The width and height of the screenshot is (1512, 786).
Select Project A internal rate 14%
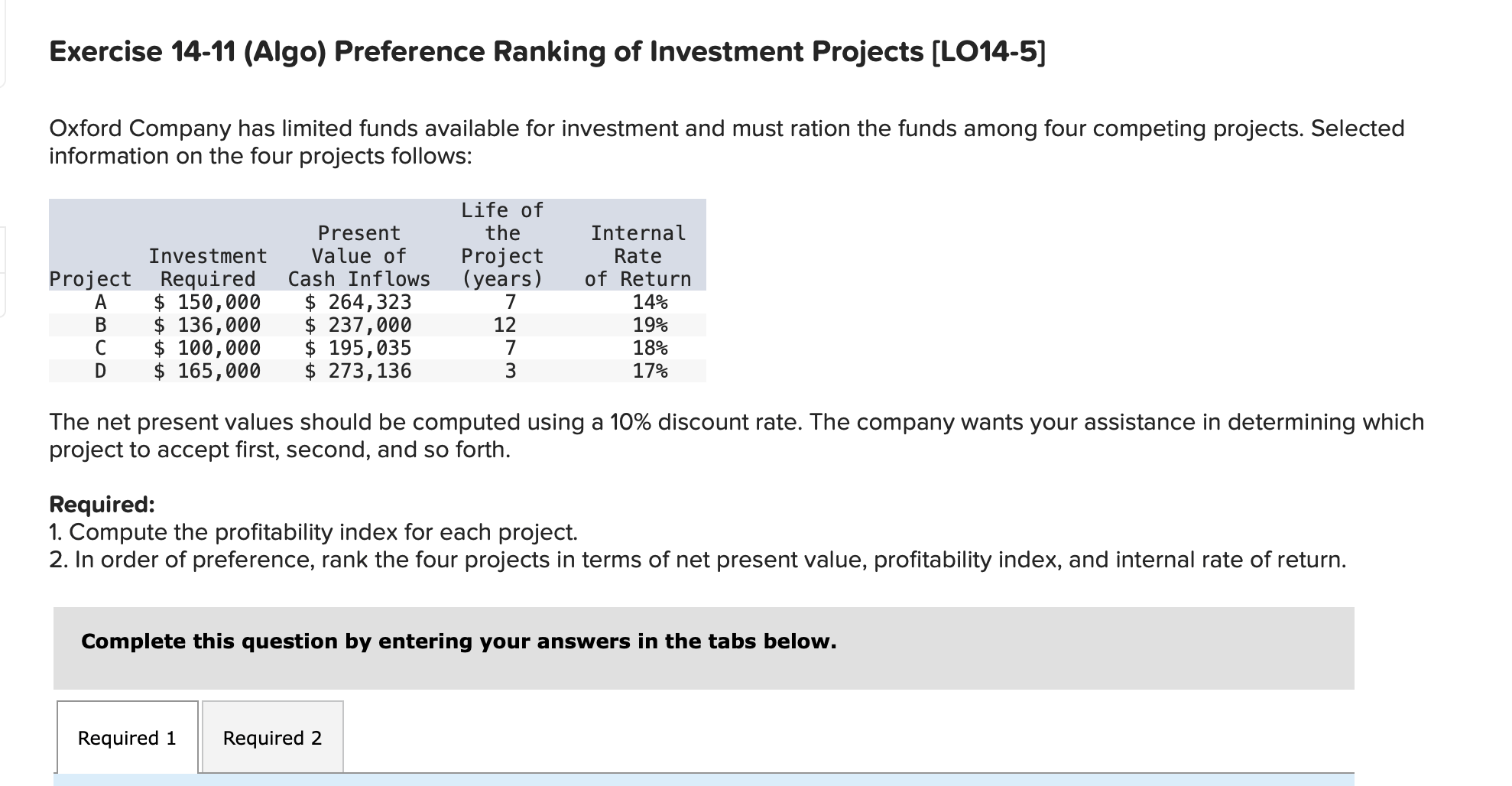(650, 302)
